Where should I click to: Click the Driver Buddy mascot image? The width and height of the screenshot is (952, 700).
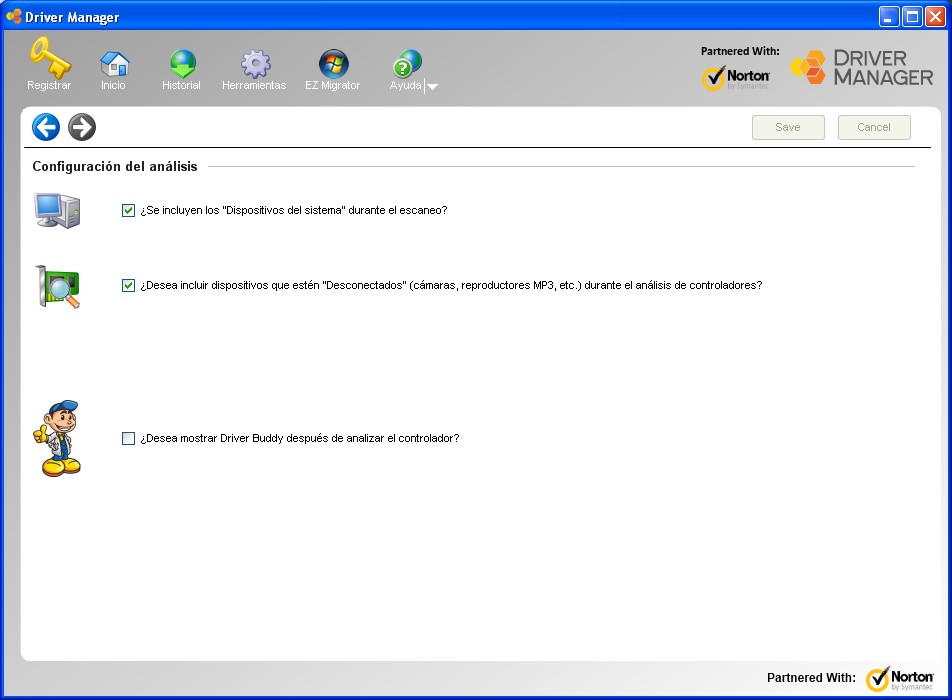click(58, 438)
